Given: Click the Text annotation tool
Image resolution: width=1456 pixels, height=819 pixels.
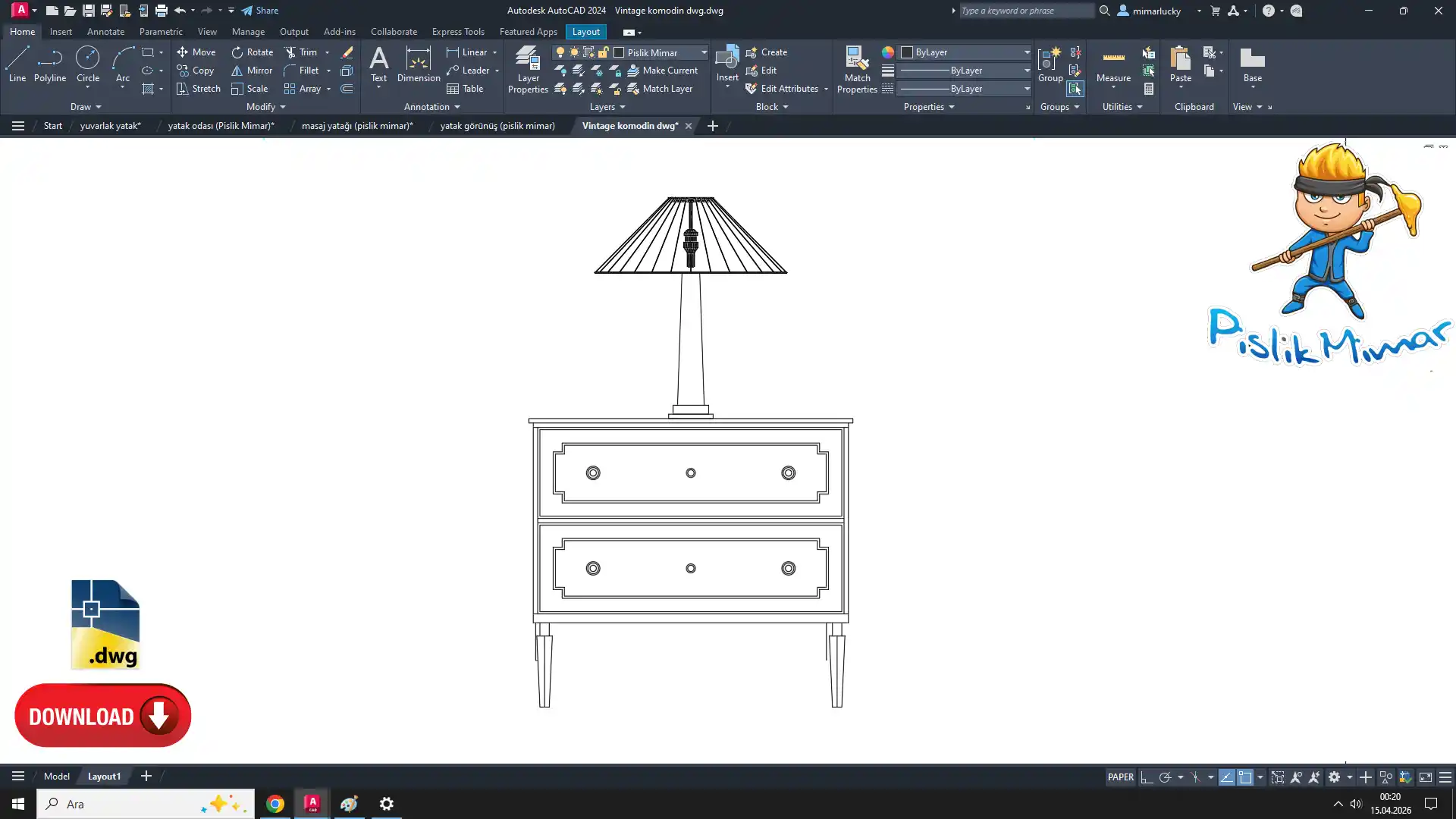Looking at the screenshot, I should [378, 64].
